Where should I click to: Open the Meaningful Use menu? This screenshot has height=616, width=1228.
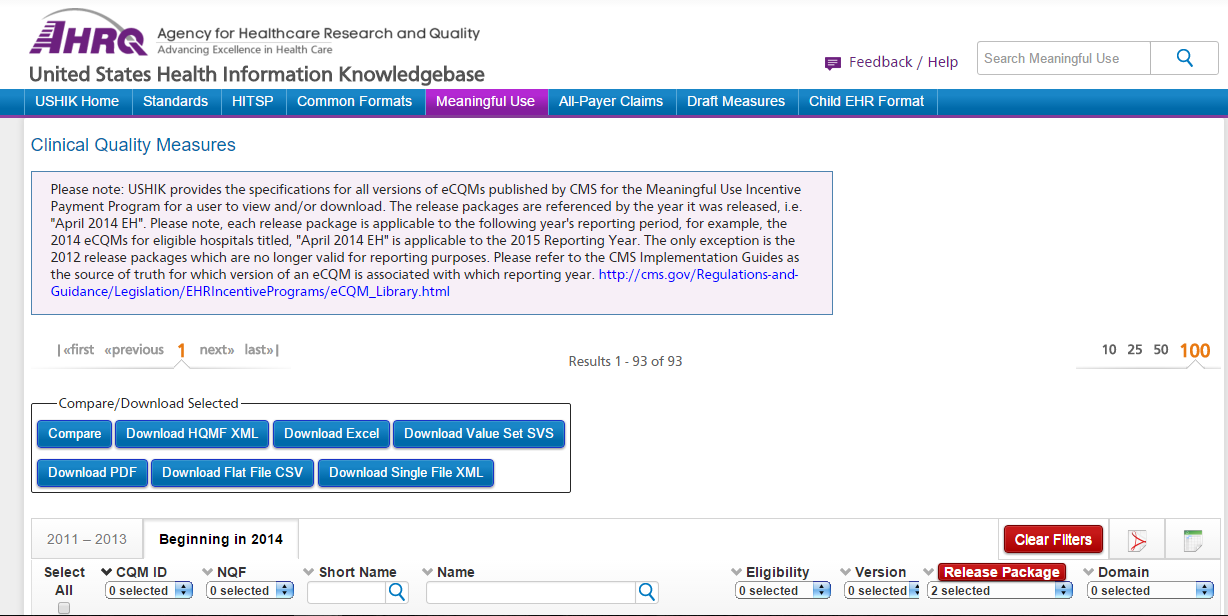pyautogui.click(x=486, y=102)
